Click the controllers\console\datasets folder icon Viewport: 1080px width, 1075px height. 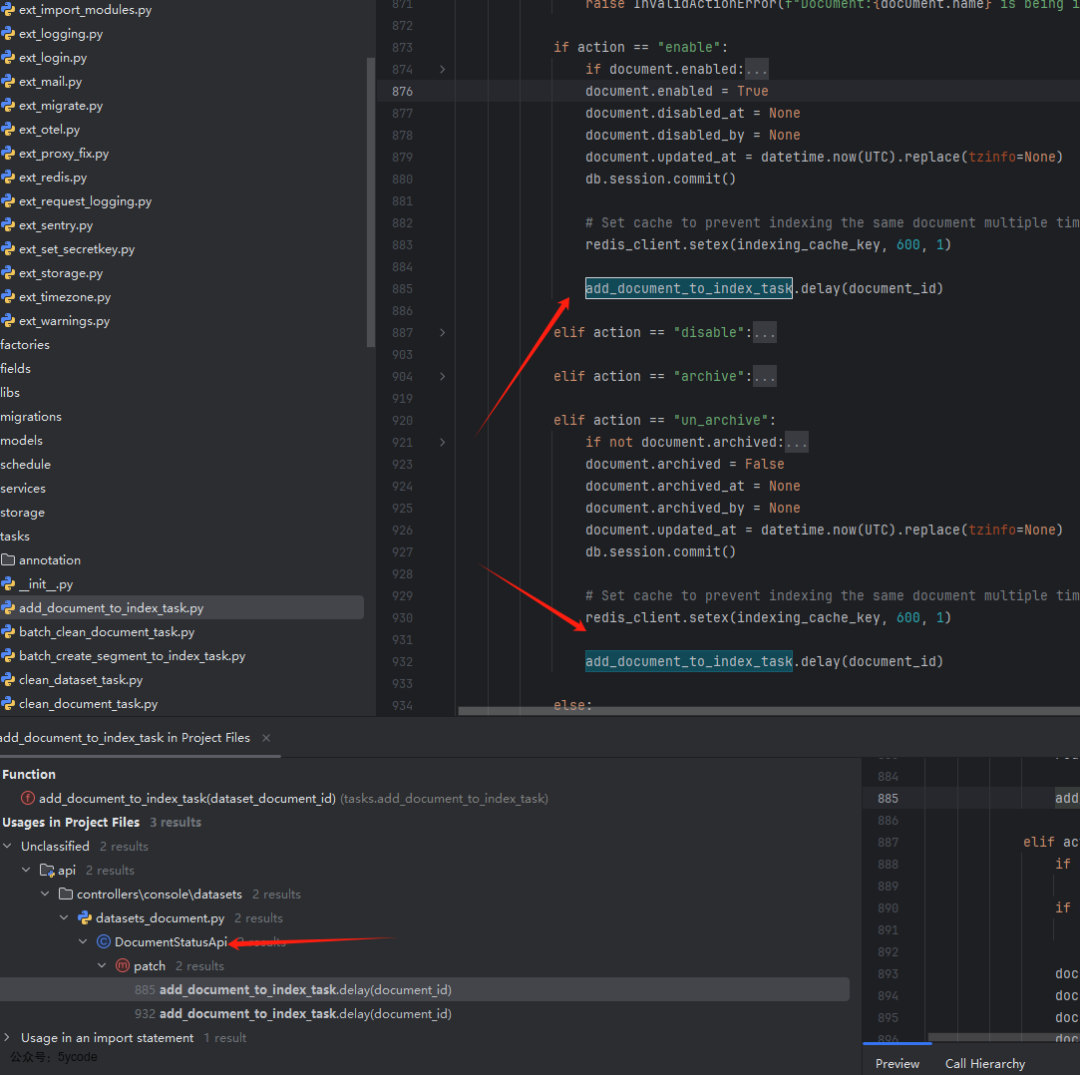[66, 894]
